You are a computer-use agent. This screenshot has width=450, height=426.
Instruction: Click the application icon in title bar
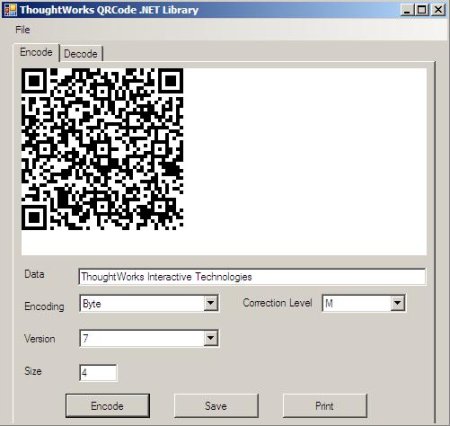[10, 10]
